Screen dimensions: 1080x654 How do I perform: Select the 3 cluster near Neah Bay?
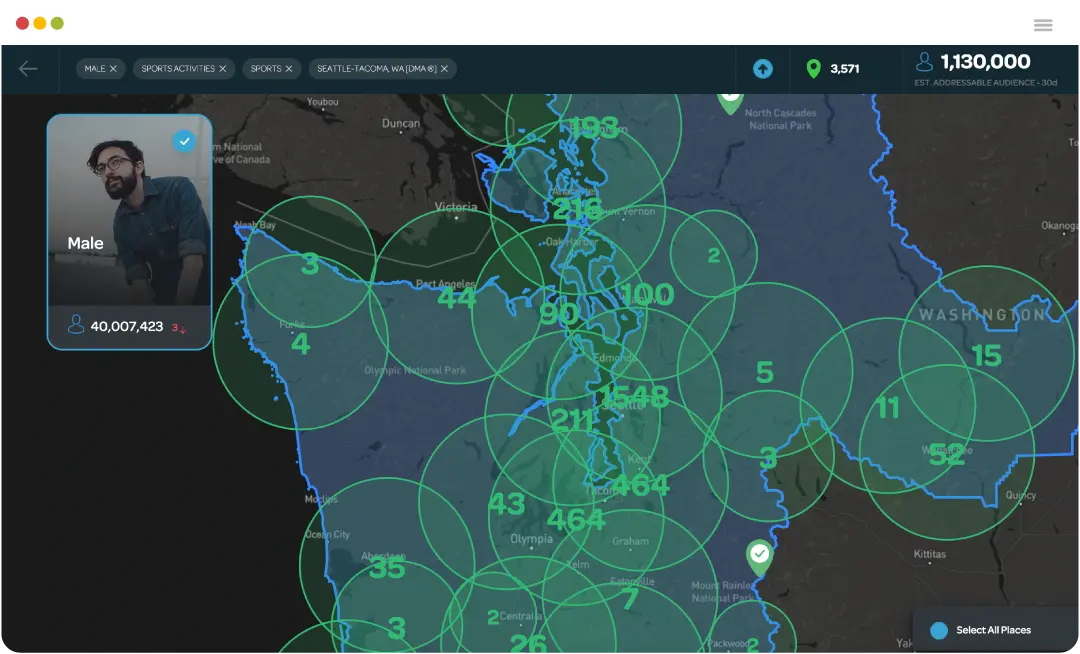pyautogui.click(x=310, y=264)
